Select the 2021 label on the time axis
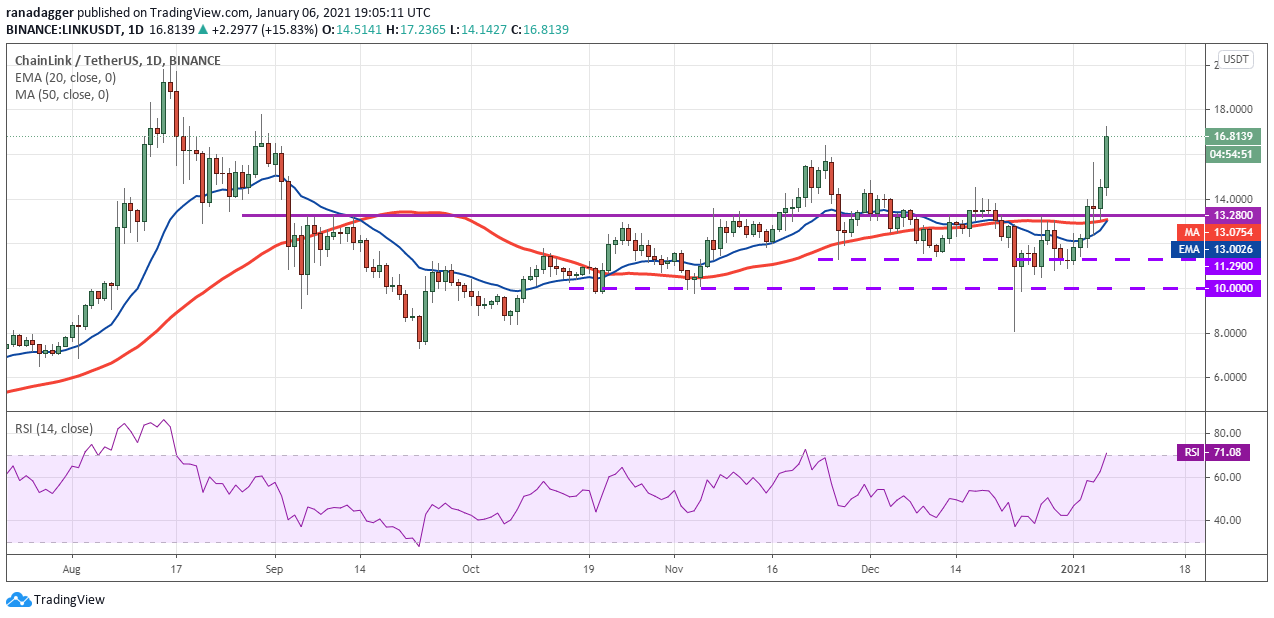 coord(1074,568)
